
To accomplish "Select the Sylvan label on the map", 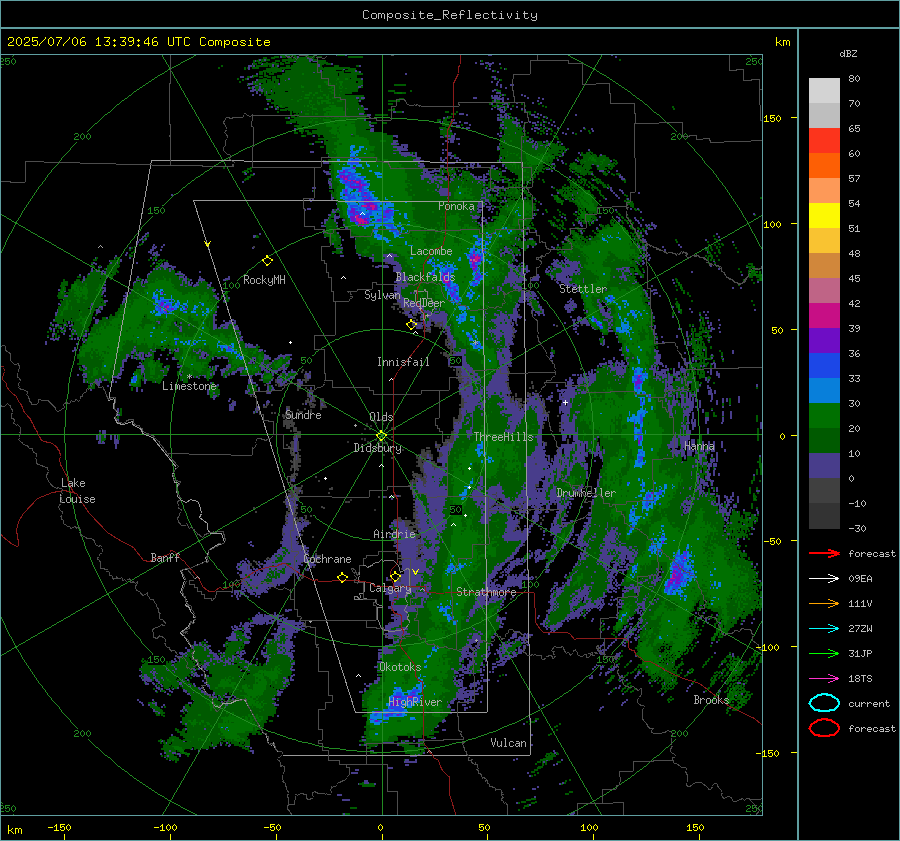I will click(382, 295).
